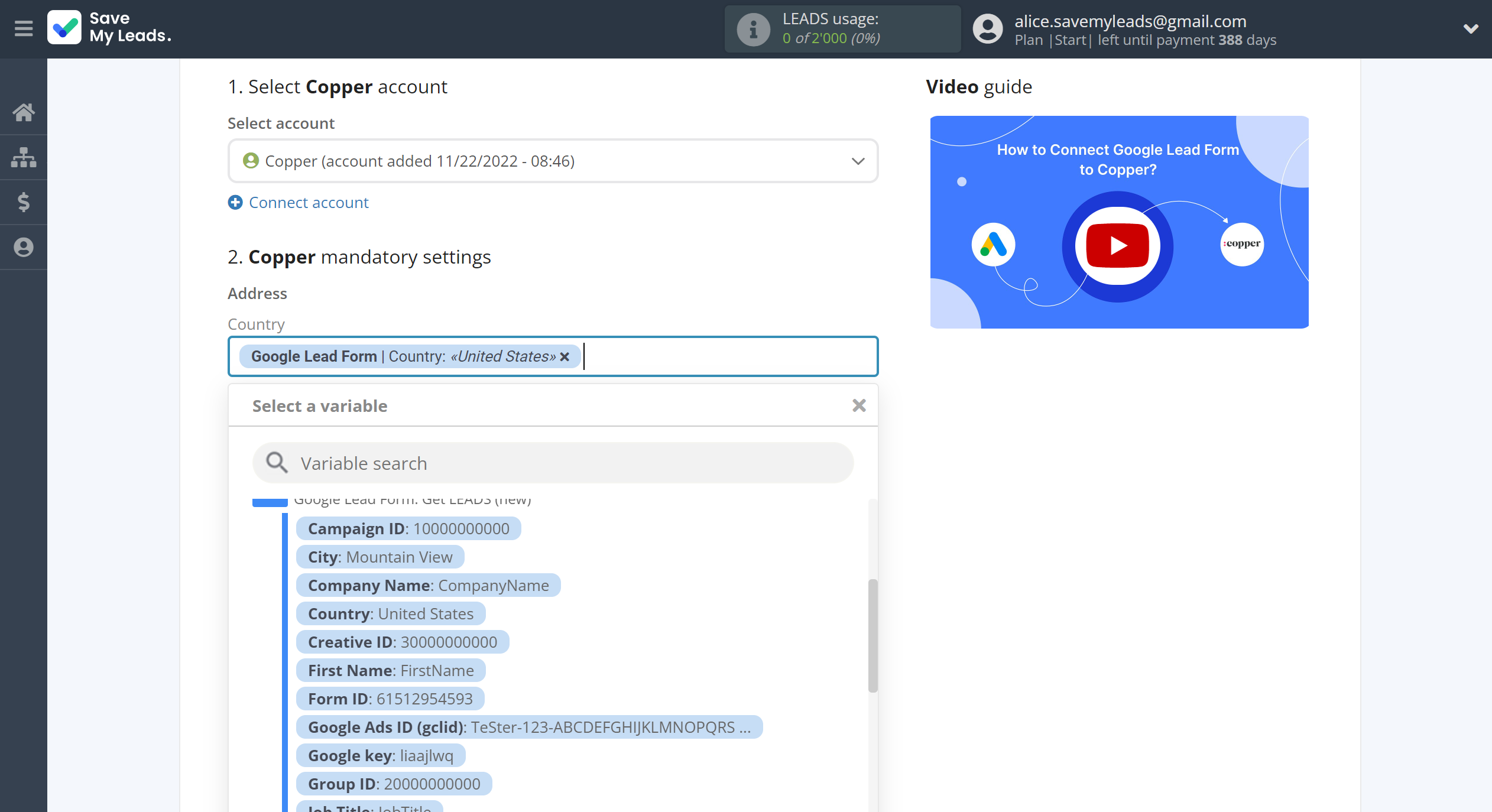The height and width of the screenshot is (812, 1492).
Task: Click the user avatar icon top-right
Action: tap(985, 29)
